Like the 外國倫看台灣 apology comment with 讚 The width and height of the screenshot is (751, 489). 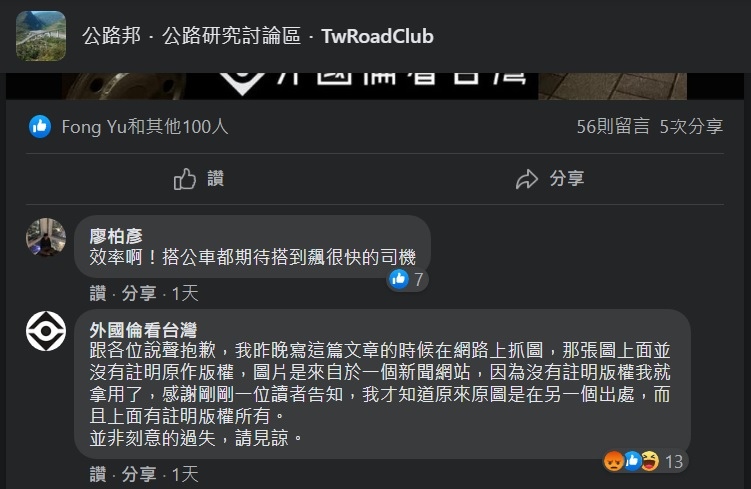tap(98, 474)
